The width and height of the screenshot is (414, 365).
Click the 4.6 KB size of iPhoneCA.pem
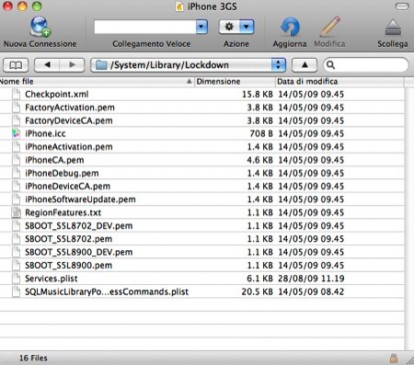click(260, 160)
